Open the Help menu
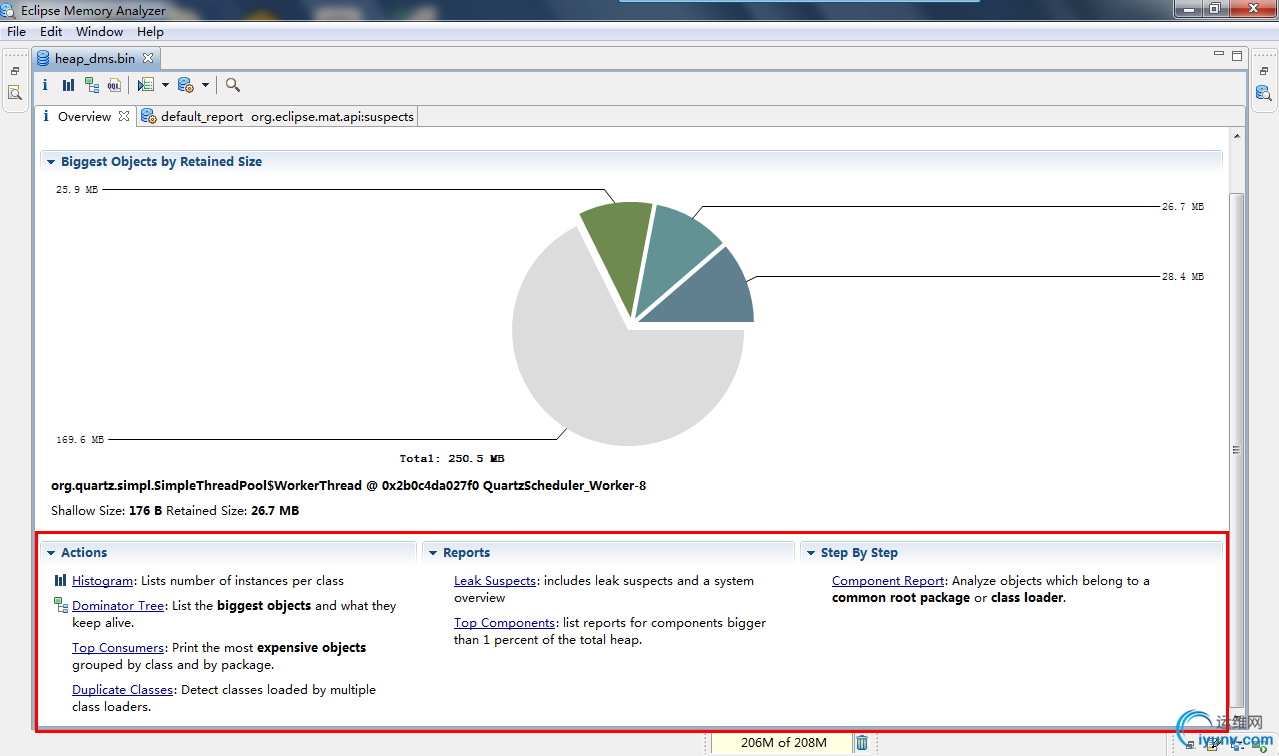This screenshot has height=756, width=1279. [x=150, y=32]
